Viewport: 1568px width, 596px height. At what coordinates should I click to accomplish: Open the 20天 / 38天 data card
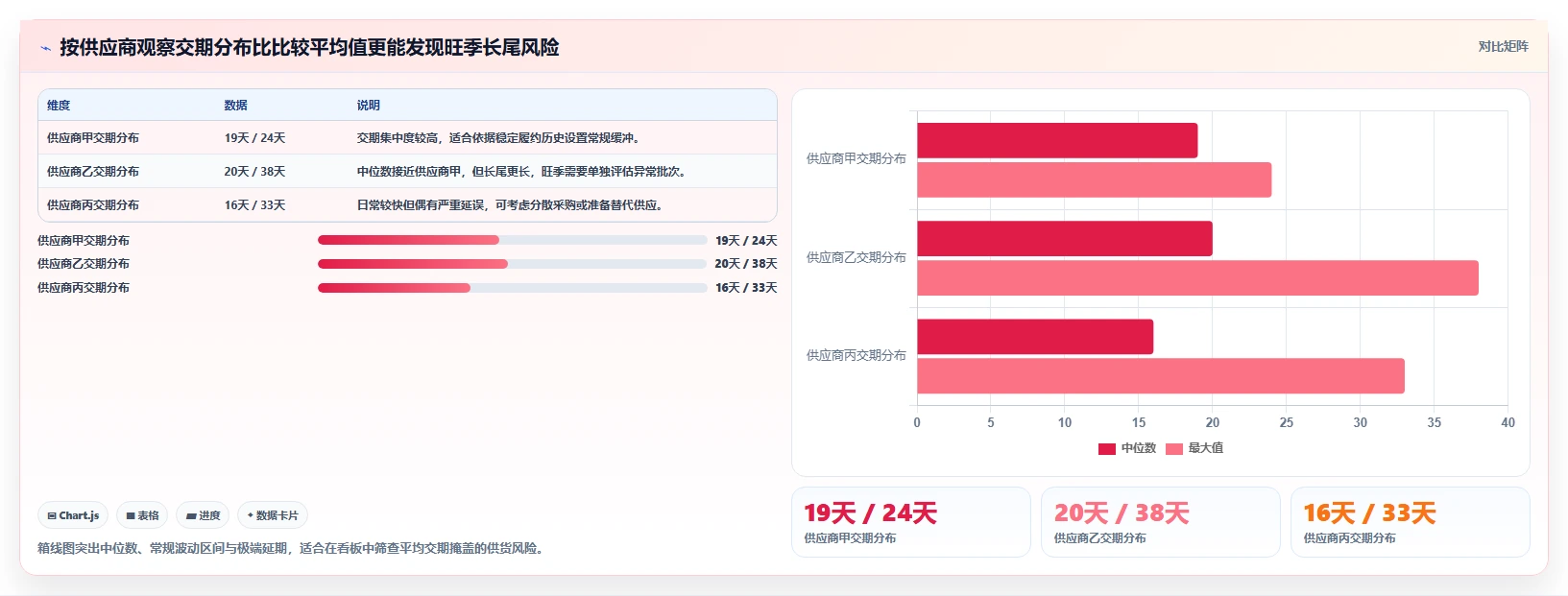pos(1161,522)
